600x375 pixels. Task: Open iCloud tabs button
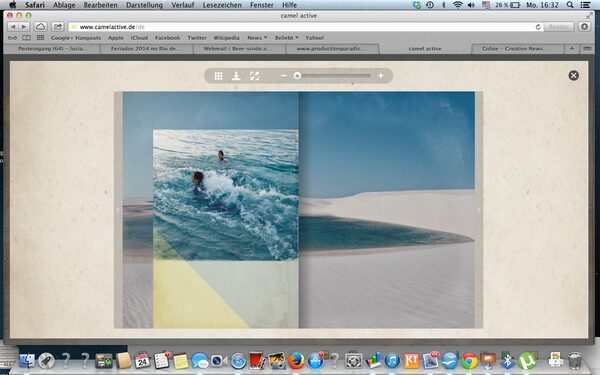tap(41, 27)
